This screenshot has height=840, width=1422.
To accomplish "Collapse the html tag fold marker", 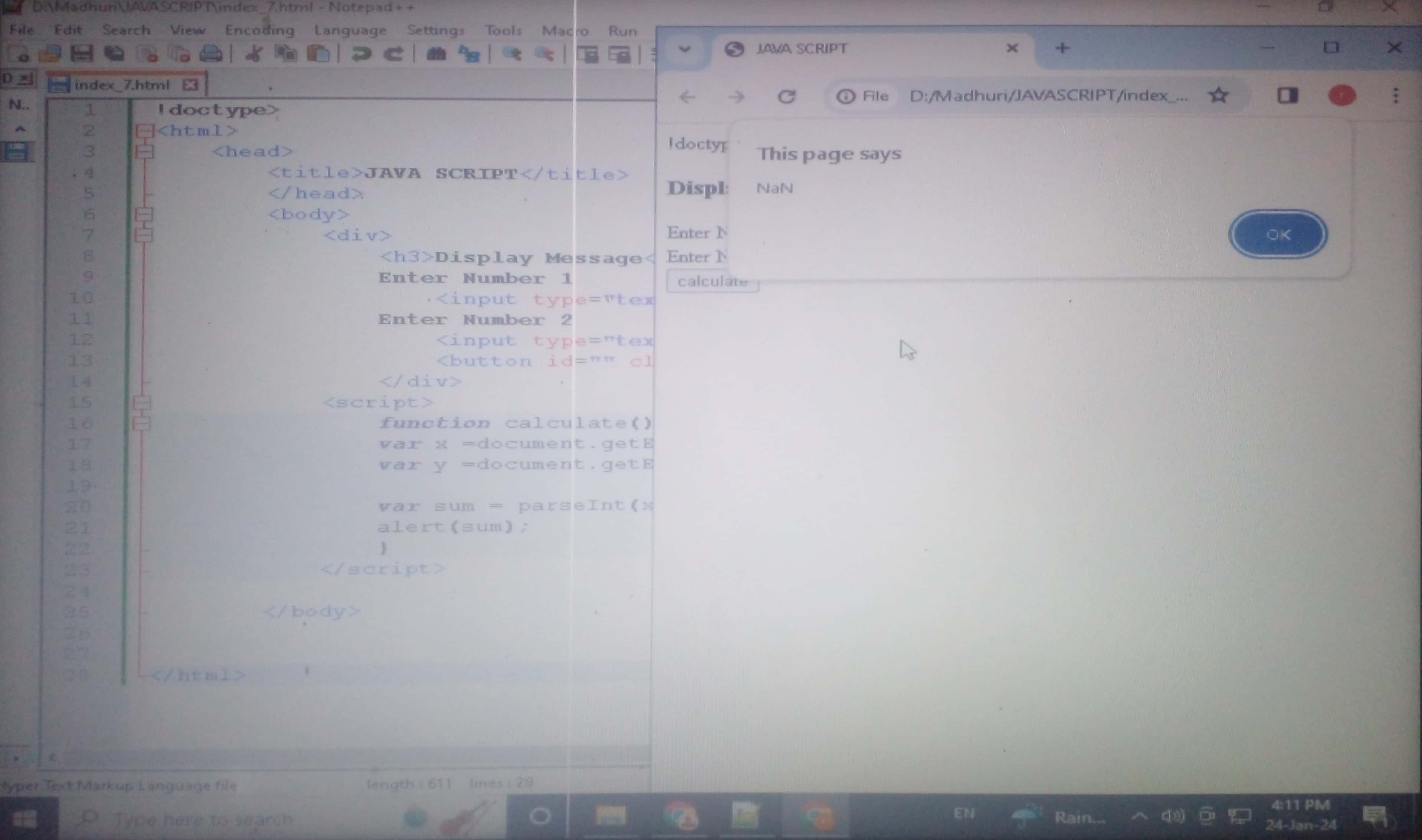I will click(x=145, y=131).
